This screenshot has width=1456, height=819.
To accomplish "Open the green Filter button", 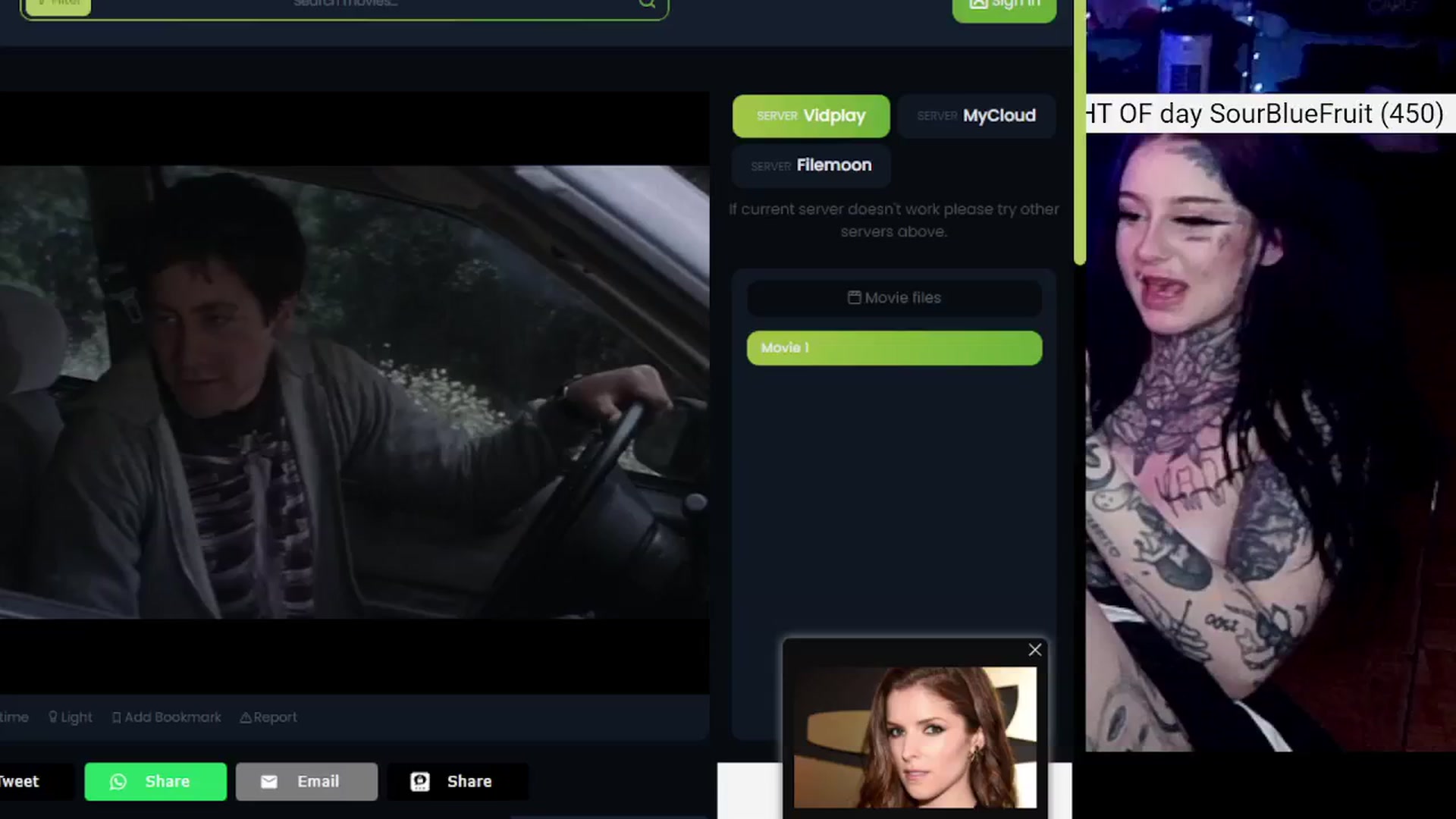I will [x=58, y=6].
